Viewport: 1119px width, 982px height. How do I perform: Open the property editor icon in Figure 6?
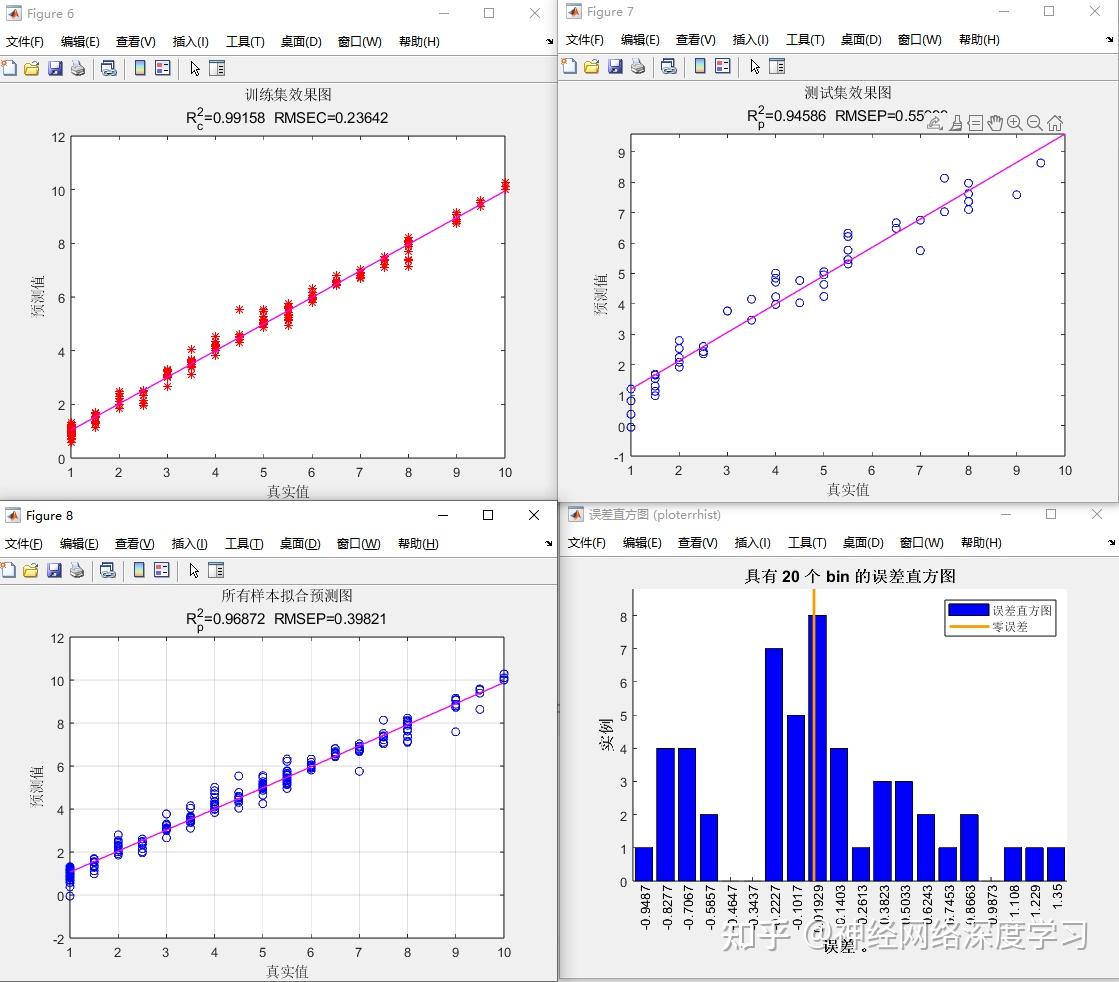click(216, 68)
